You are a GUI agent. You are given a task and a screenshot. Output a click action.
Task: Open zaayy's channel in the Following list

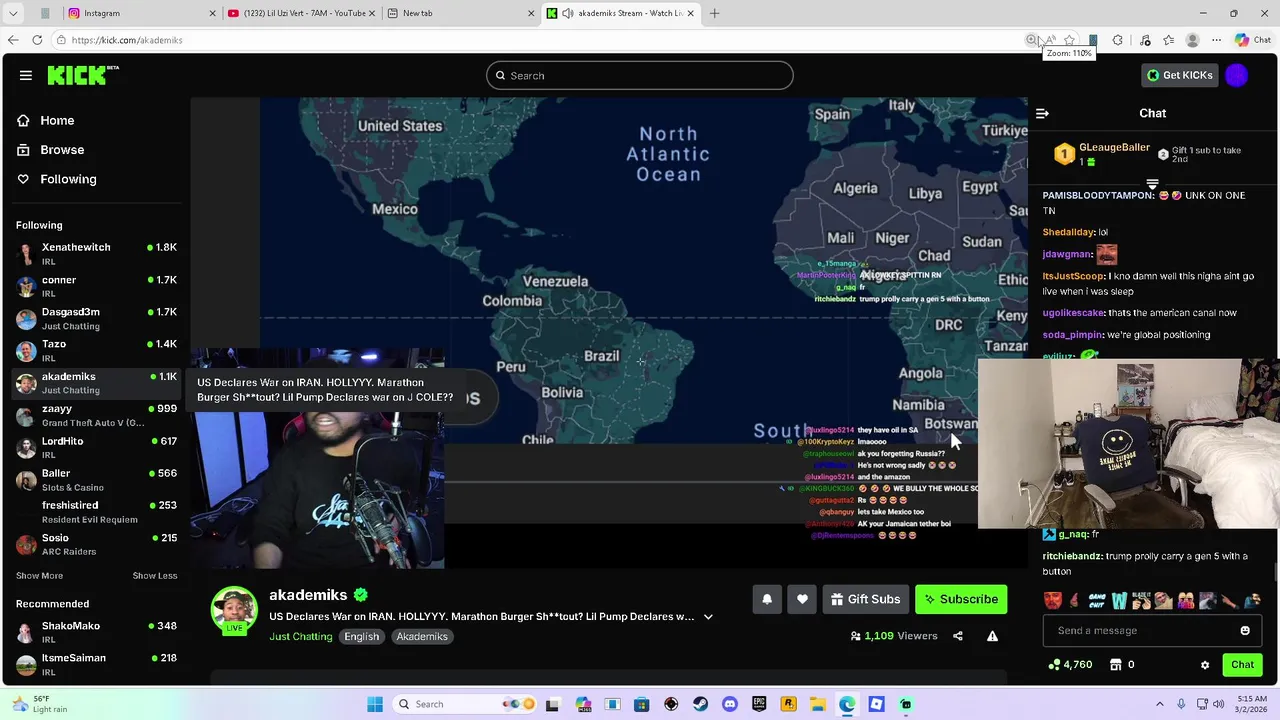point(96,415)
